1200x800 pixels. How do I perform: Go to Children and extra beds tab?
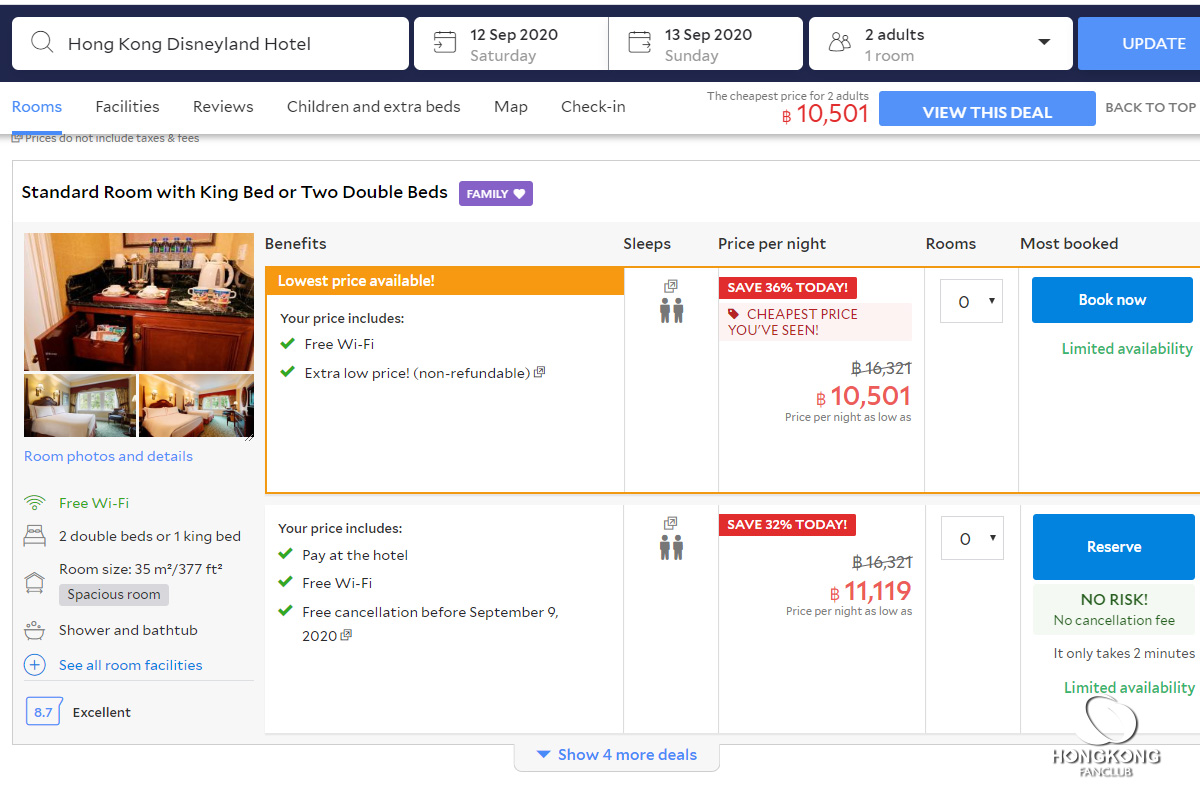(374, 107)
